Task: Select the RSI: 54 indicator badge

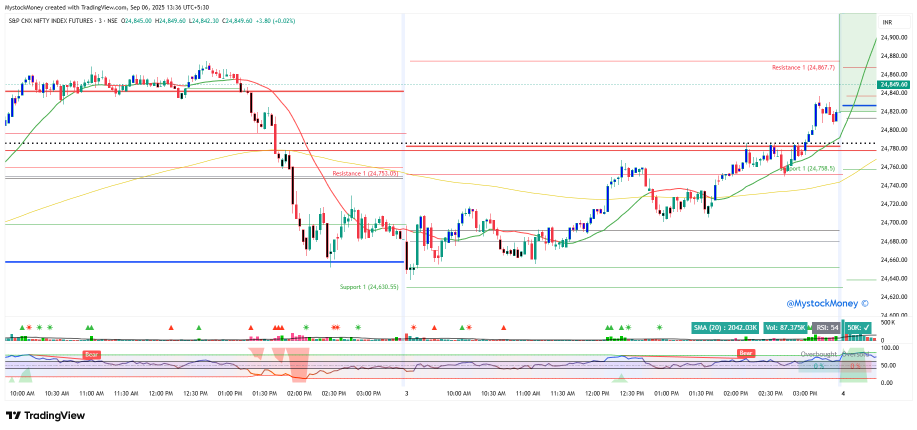Action: click(x=827, y=327)
